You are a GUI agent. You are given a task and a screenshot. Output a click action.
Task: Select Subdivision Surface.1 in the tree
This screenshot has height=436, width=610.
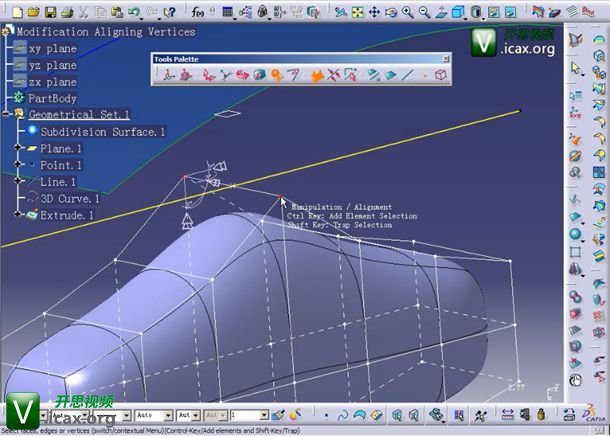click(x=102, y=132)
